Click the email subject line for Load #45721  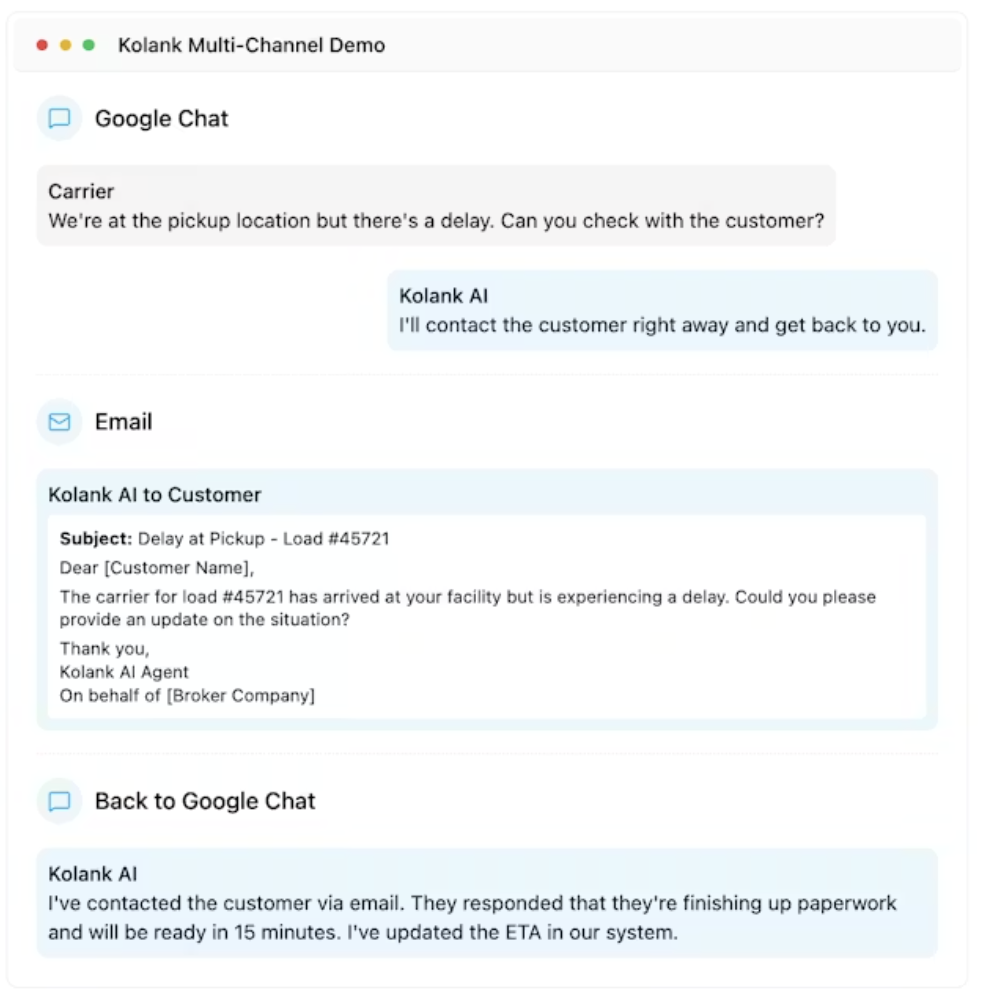coord(224,539)
